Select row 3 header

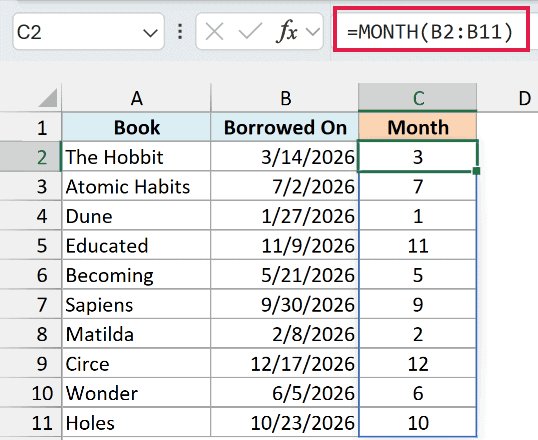coord(31,186)
